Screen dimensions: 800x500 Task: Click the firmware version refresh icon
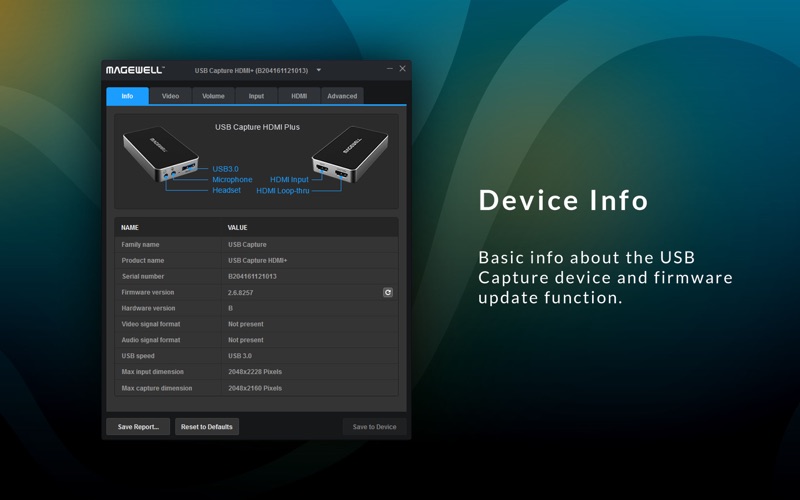click(388, 292)
